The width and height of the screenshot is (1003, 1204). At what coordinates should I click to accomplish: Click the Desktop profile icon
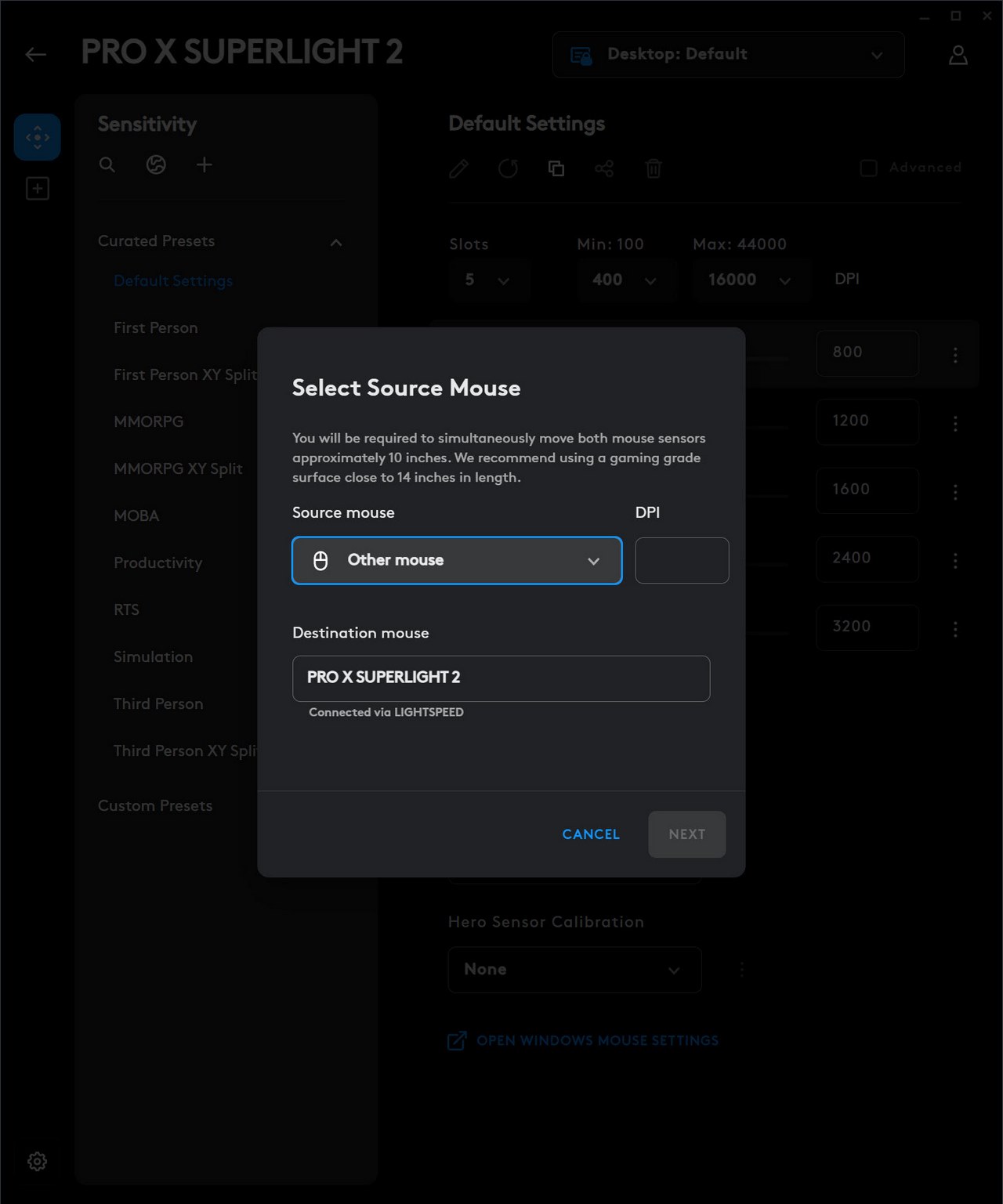pyautogui.click(x=581, y=55)
